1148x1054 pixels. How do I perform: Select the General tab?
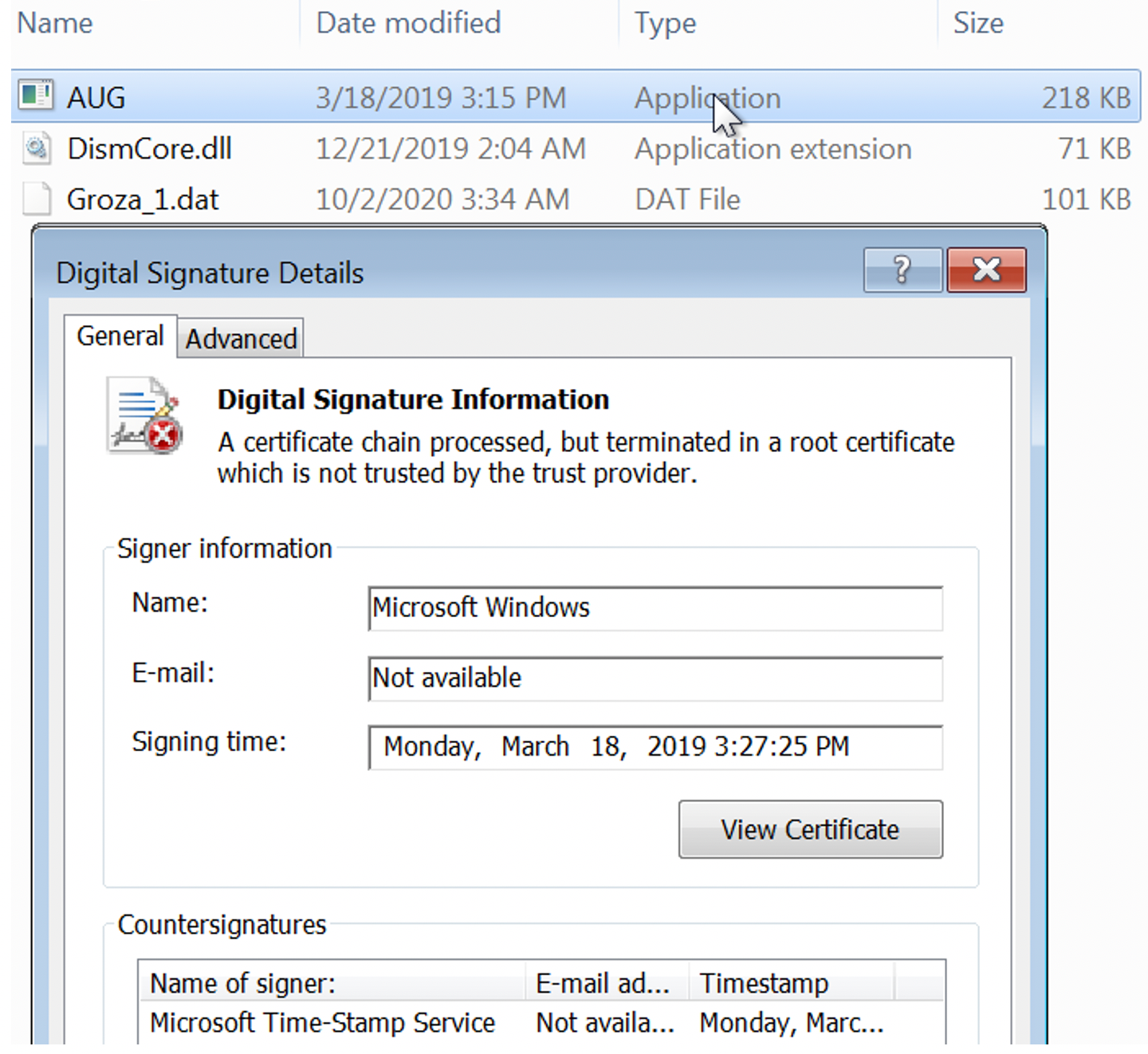pyautogui.click(x=120, y=336)
